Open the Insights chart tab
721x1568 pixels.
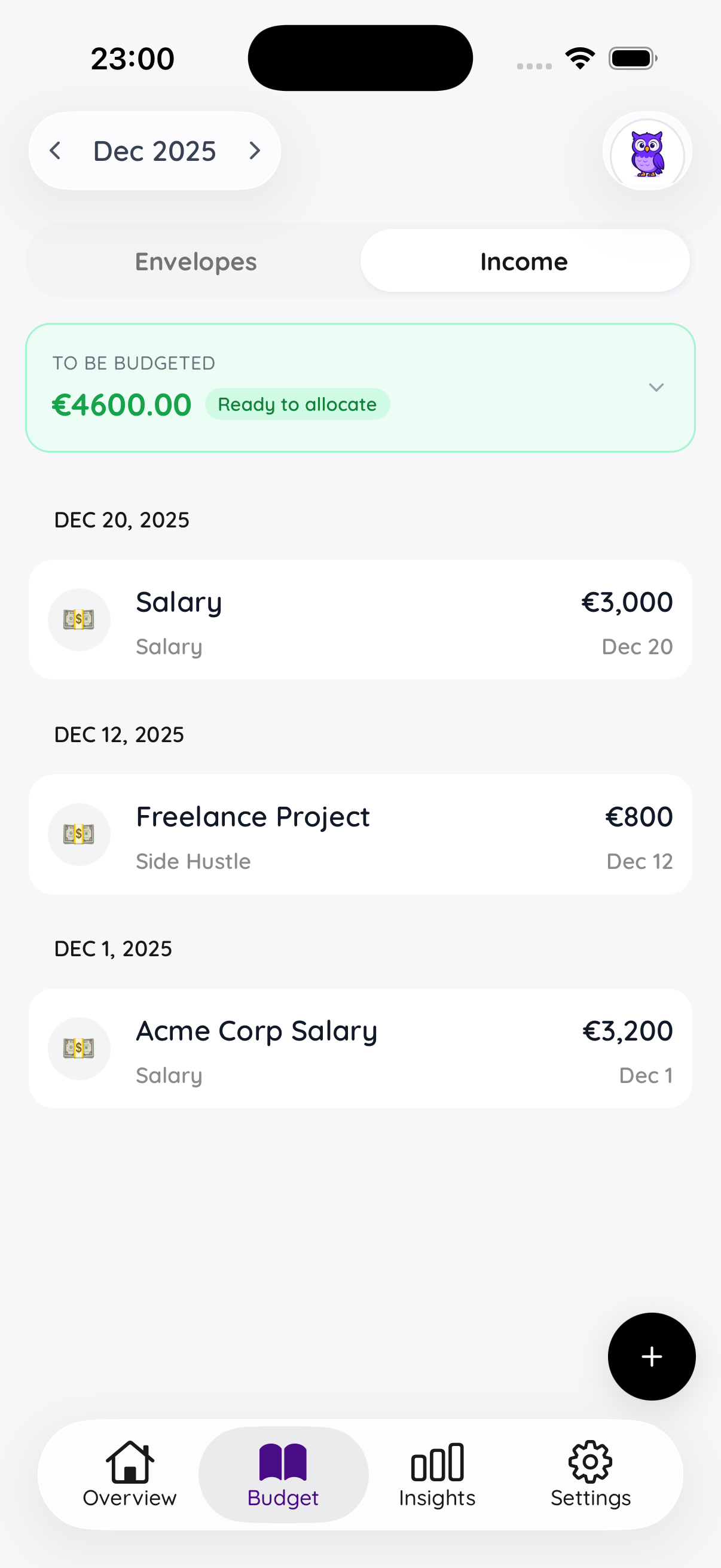pyautogui.click(x=437, y=1474)
